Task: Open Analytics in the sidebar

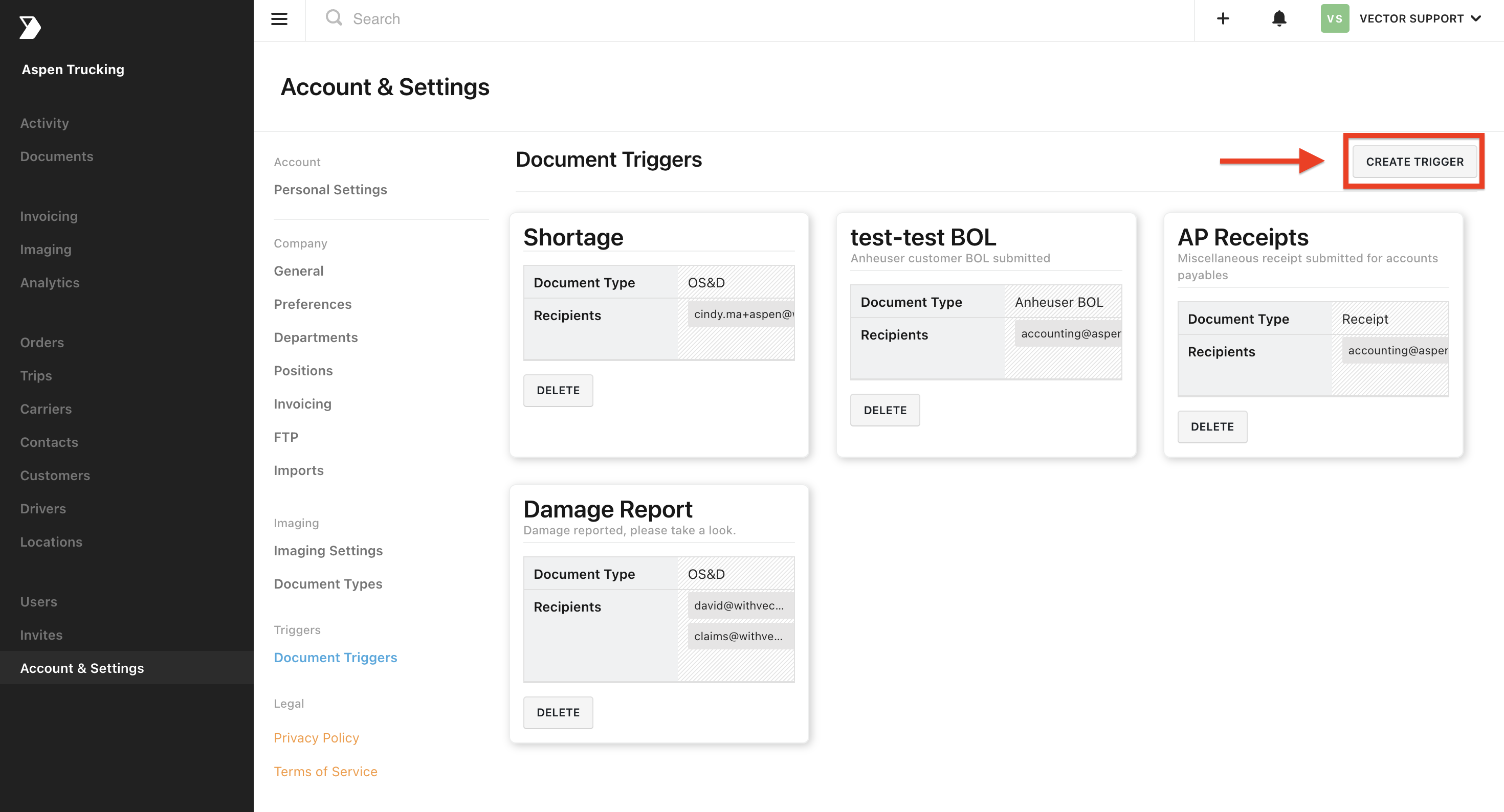Action: [50, 283]
